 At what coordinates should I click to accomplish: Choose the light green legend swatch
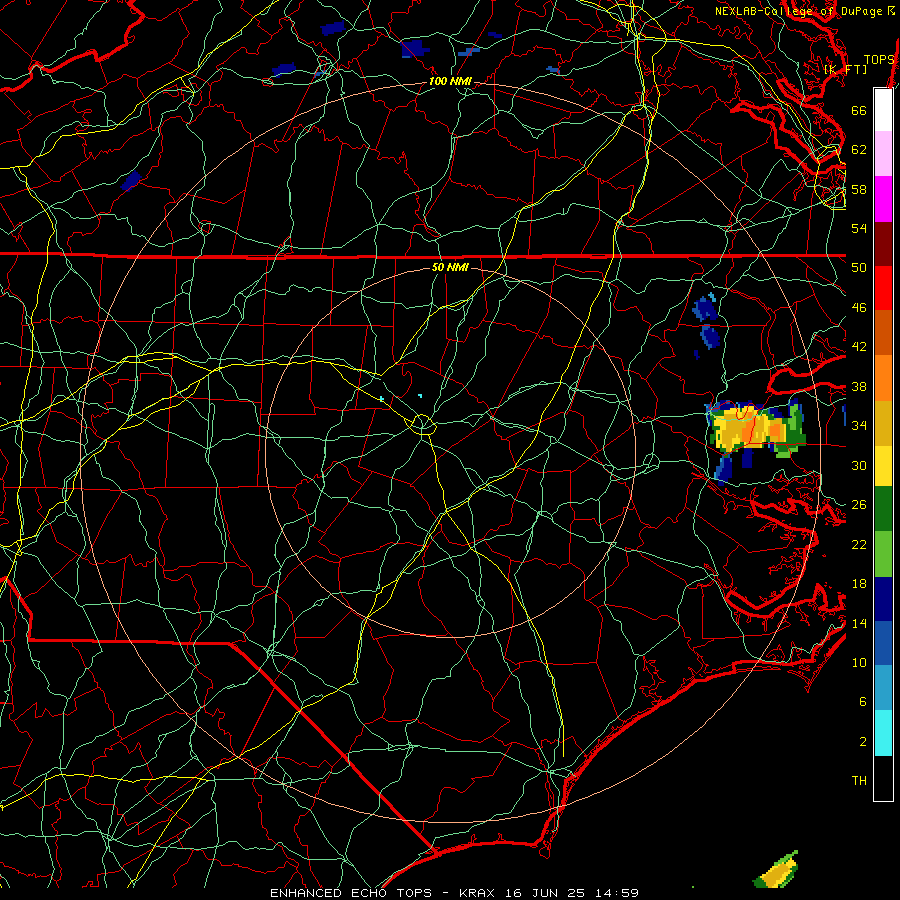tap(883, 554)
